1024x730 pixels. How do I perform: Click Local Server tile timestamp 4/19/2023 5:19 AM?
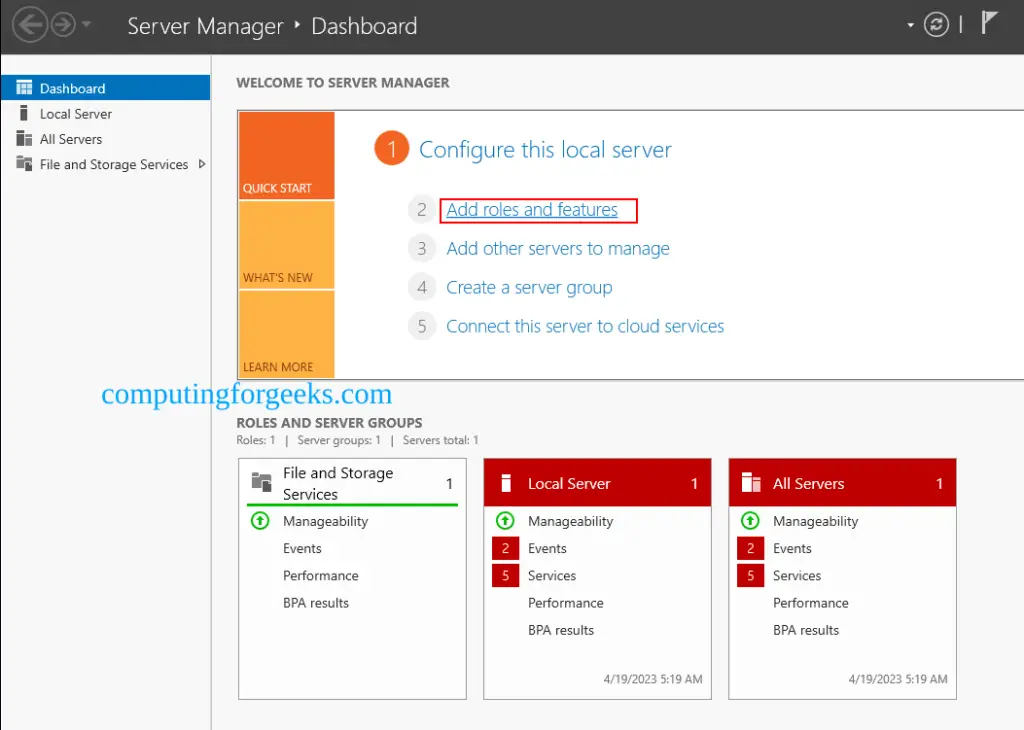[x=653, y=679]
